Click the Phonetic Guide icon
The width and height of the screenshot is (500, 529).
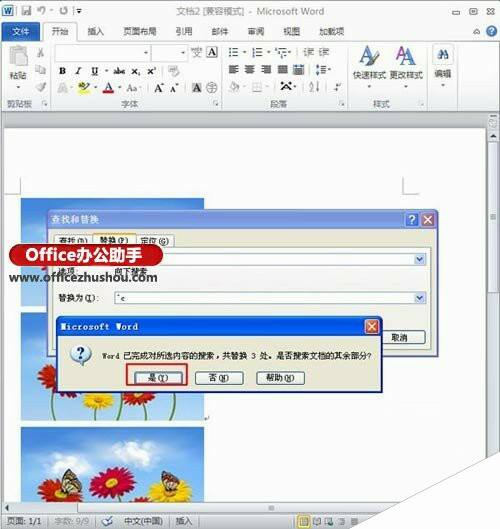(196, 52)
